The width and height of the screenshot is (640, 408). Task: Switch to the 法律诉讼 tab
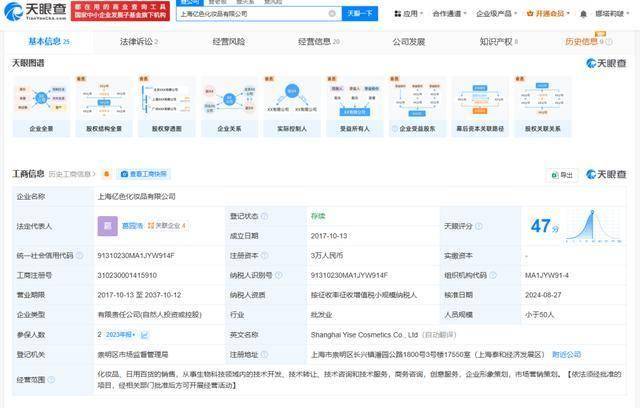pyautogui.click(x=139, y=42)
